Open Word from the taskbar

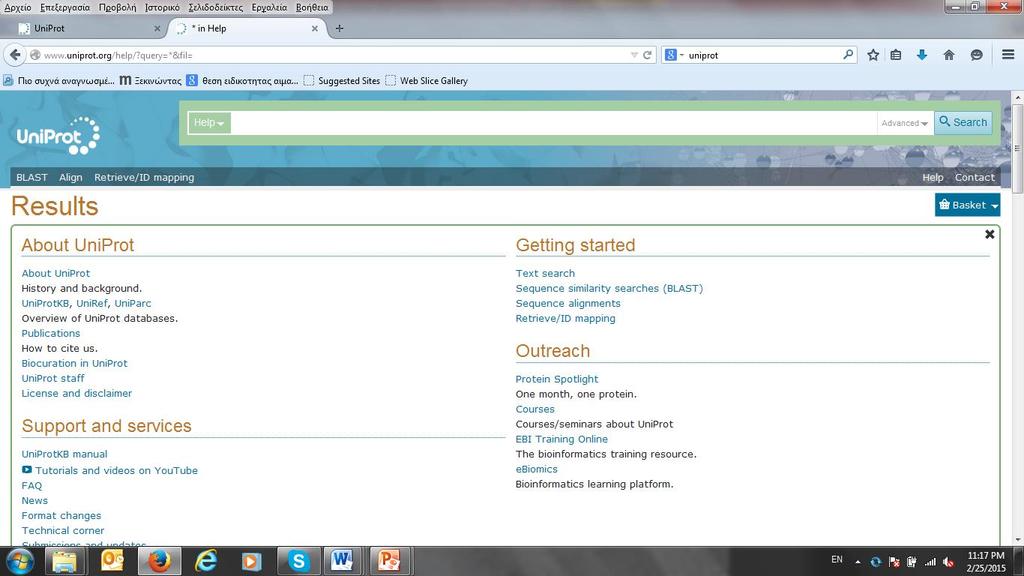[x=343, y=561]
